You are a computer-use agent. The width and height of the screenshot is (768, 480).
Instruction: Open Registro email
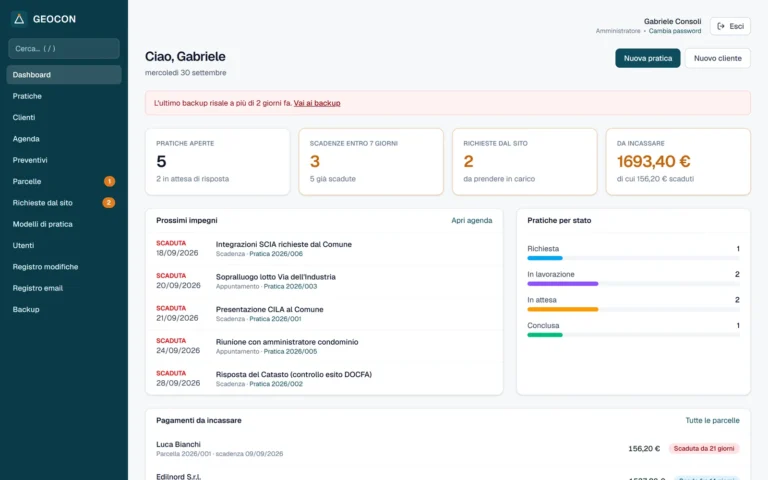[64, 288]
